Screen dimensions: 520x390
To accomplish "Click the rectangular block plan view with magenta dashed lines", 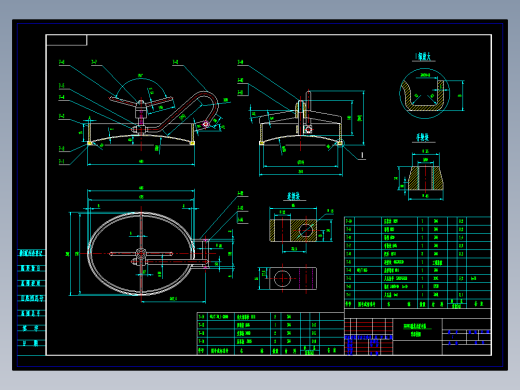I will [x=293, y=278].
